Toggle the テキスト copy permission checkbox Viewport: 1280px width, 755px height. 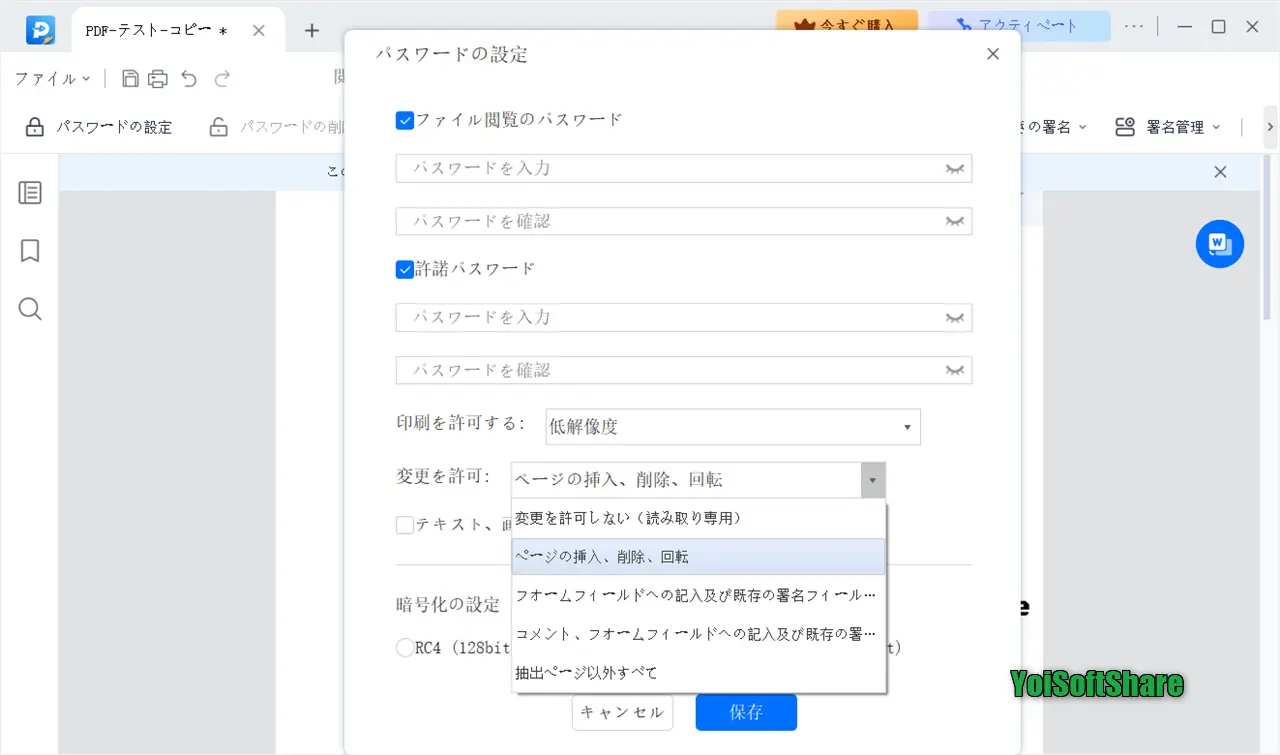click(x=405, y=525)
